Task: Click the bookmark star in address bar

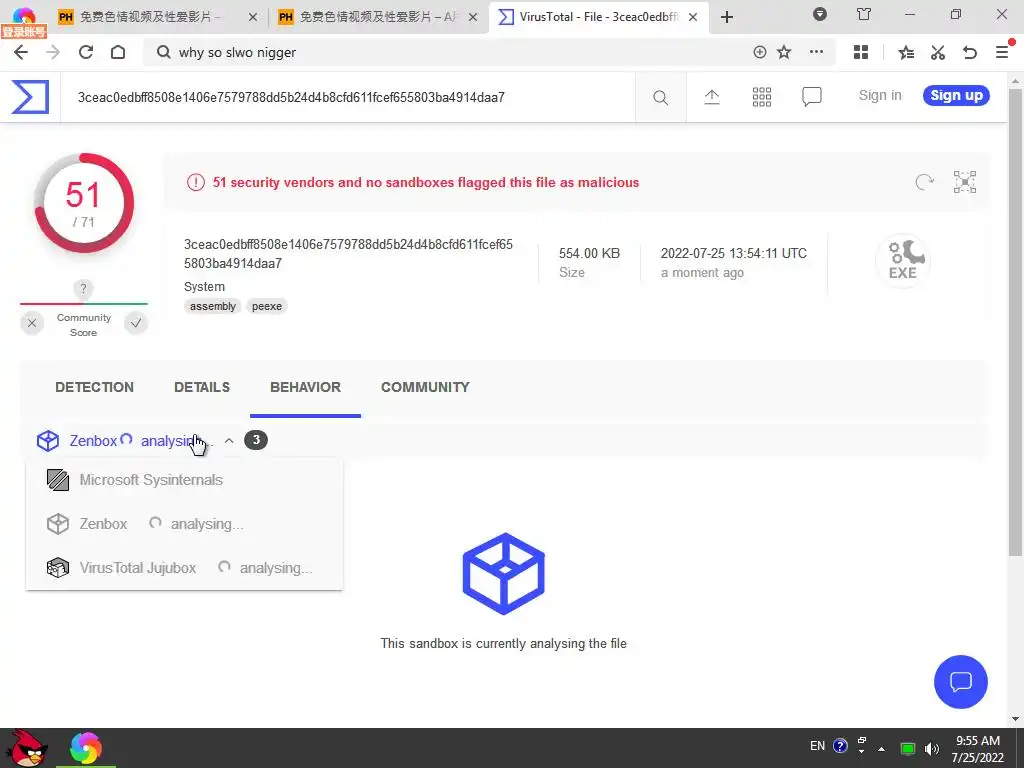Action: 784,52
